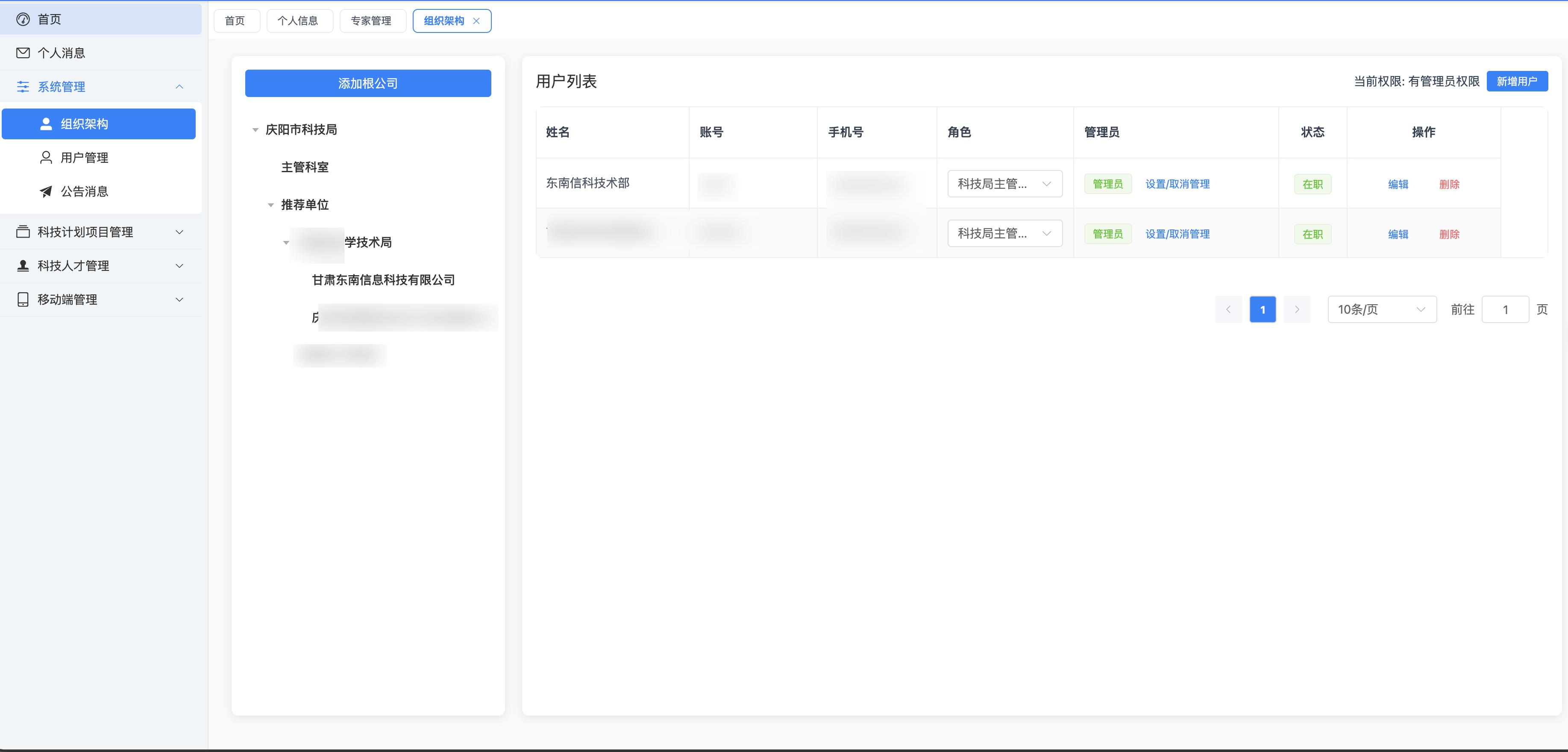Open the 用户管理 sidebar item
This screenshot has width=1568, height=752.
pyautogui.click(x=99, y=158)
